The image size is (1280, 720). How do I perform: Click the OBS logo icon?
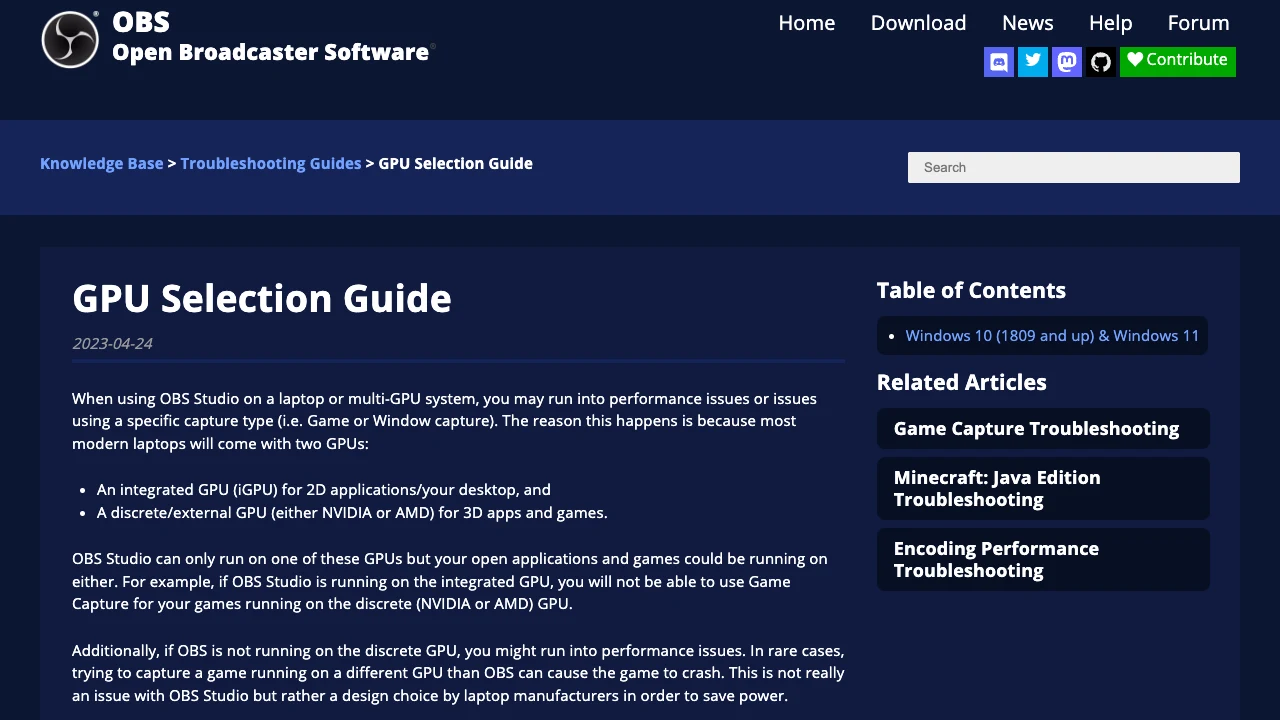[x=70, y=40]
